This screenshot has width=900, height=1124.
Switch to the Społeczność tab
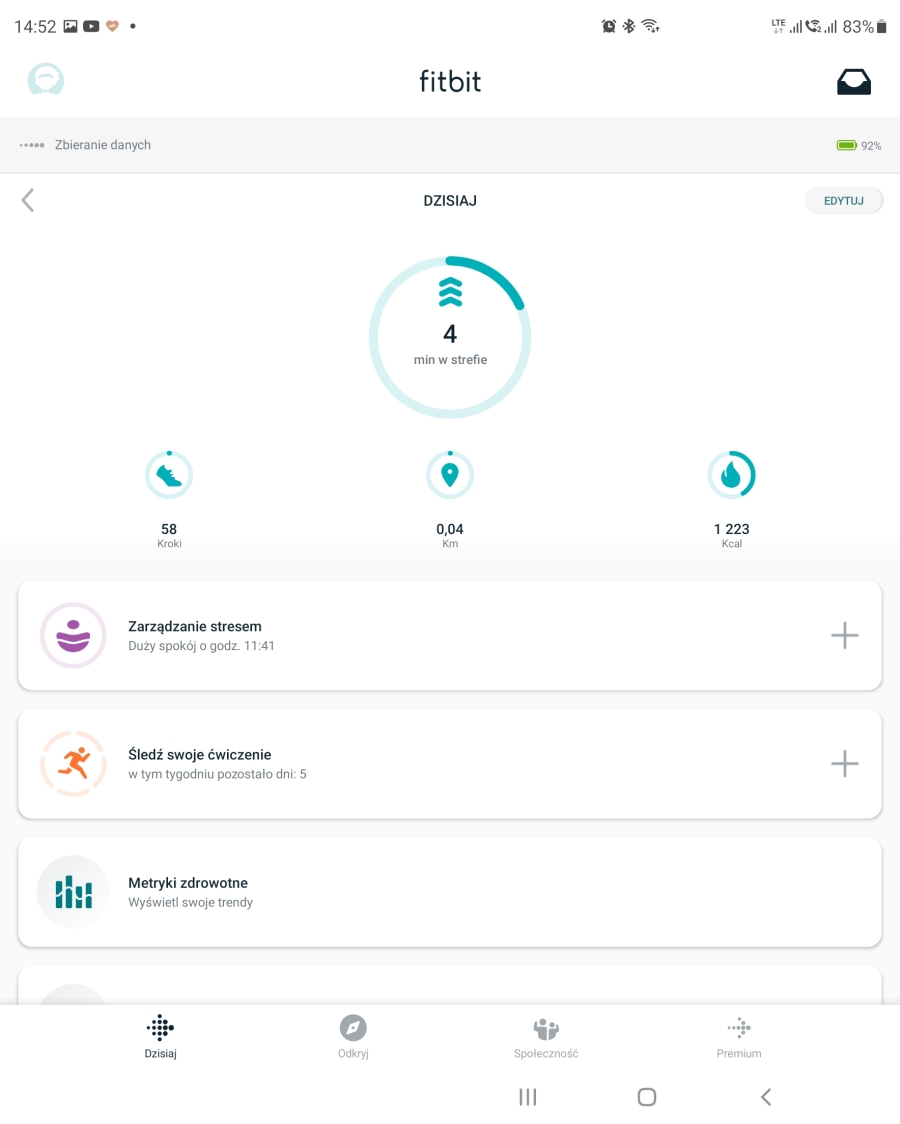(545, 1036)
